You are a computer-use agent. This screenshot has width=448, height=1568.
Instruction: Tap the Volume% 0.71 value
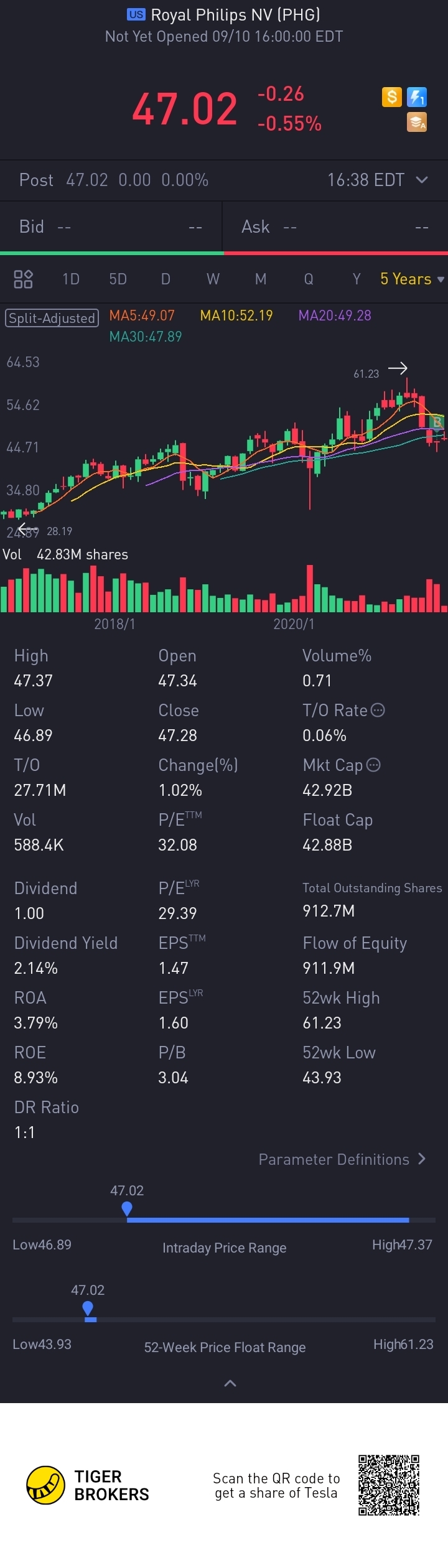tap(317, 681)
